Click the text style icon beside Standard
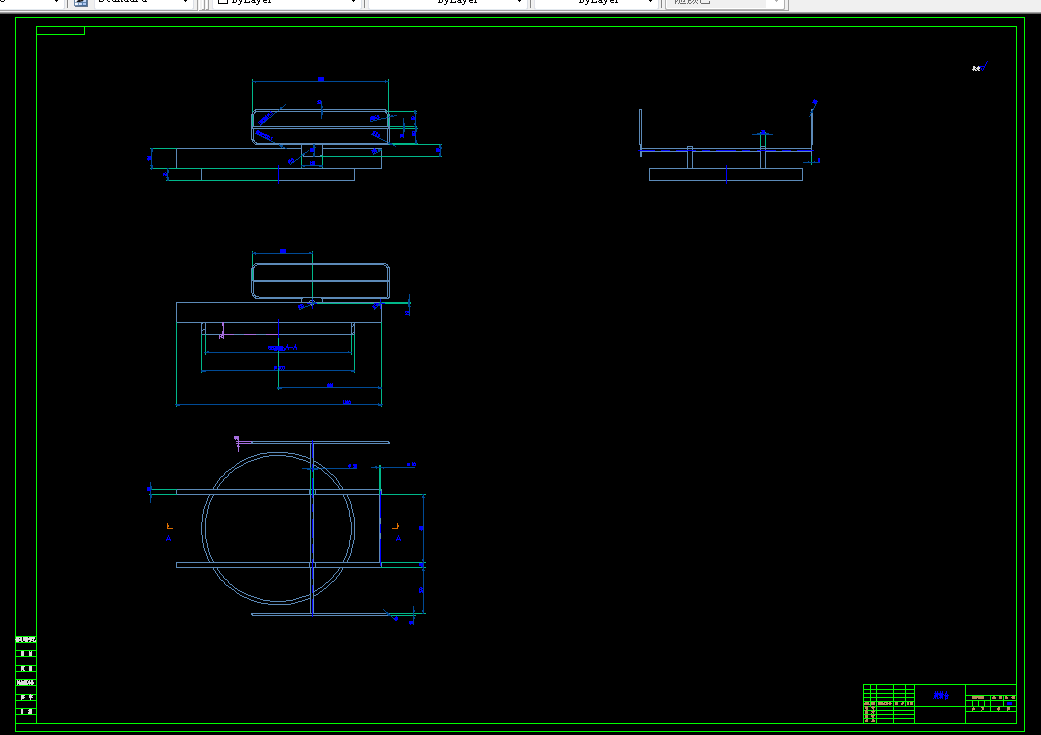The height and width of the screenshot is (735, 1041). pos(80,3)
